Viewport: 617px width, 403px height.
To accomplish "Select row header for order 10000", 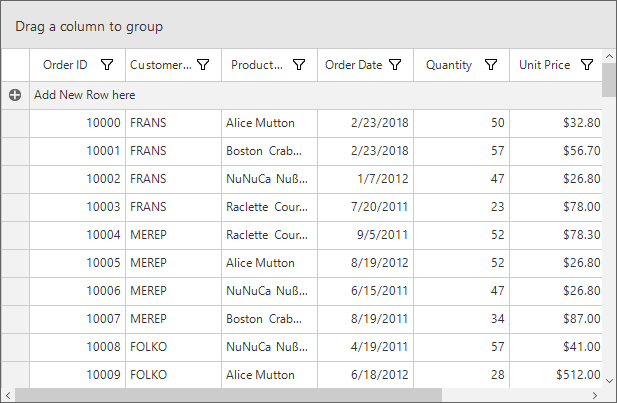I will pos(15,123).
